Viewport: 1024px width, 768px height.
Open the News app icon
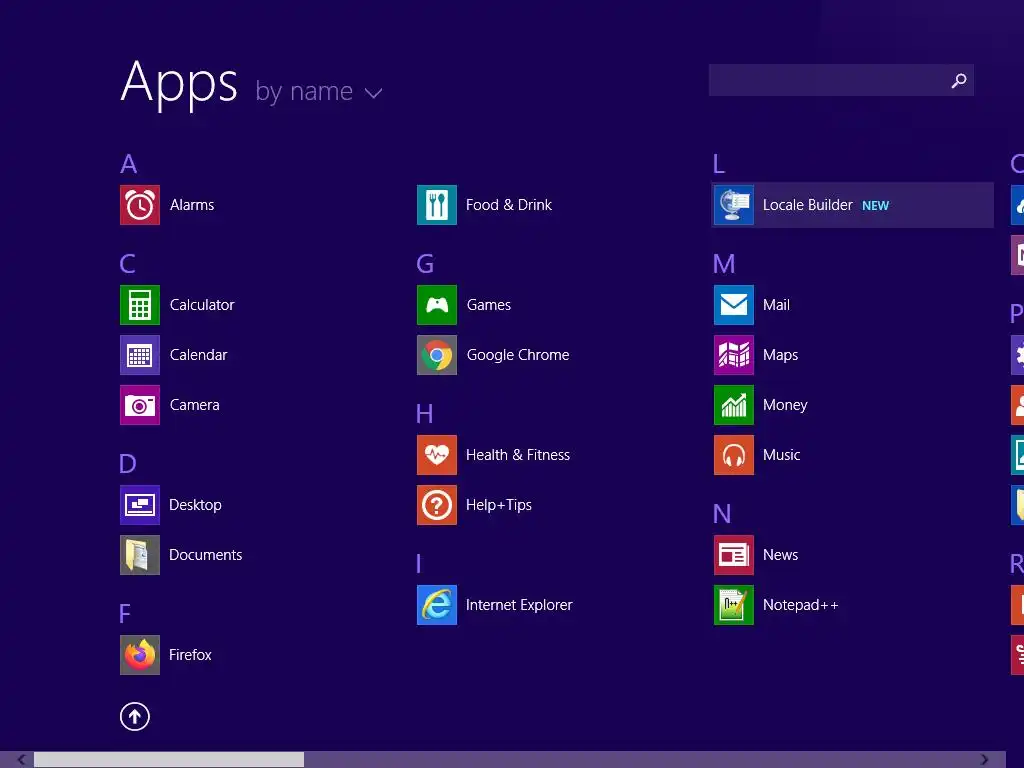[x=734, y=555]
